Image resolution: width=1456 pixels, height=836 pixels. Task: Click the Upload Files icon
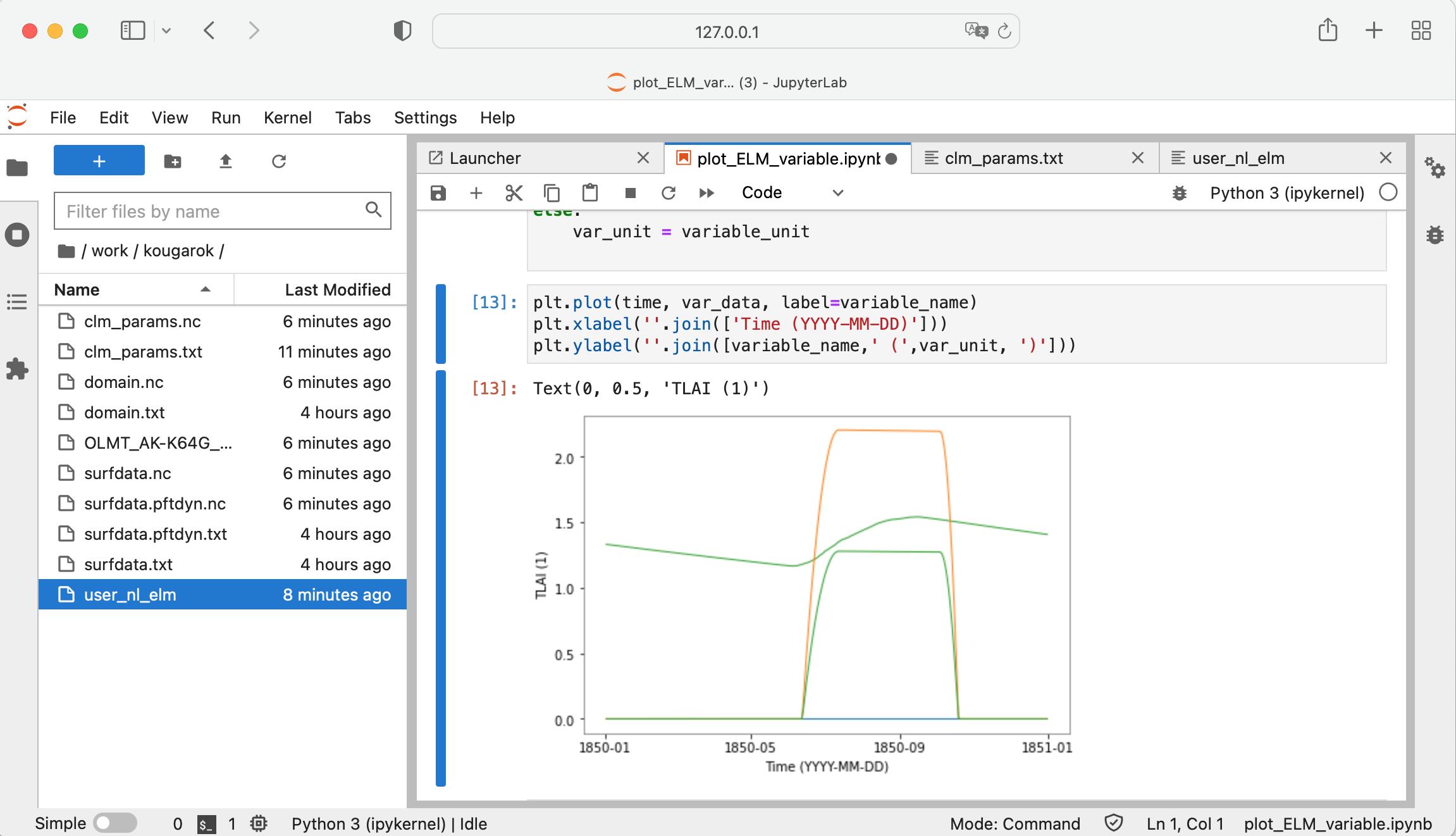[226, 161]
